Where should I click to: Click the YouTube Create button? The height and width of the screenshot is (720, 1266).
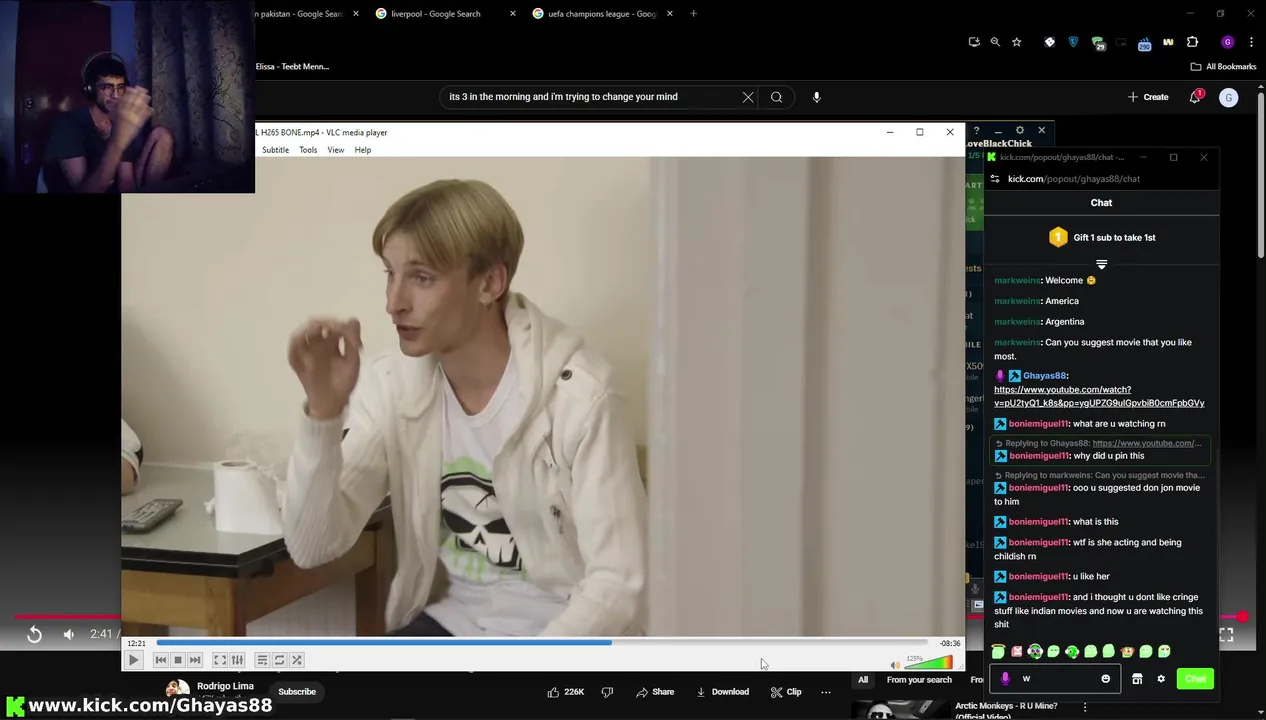[1148, 97]
